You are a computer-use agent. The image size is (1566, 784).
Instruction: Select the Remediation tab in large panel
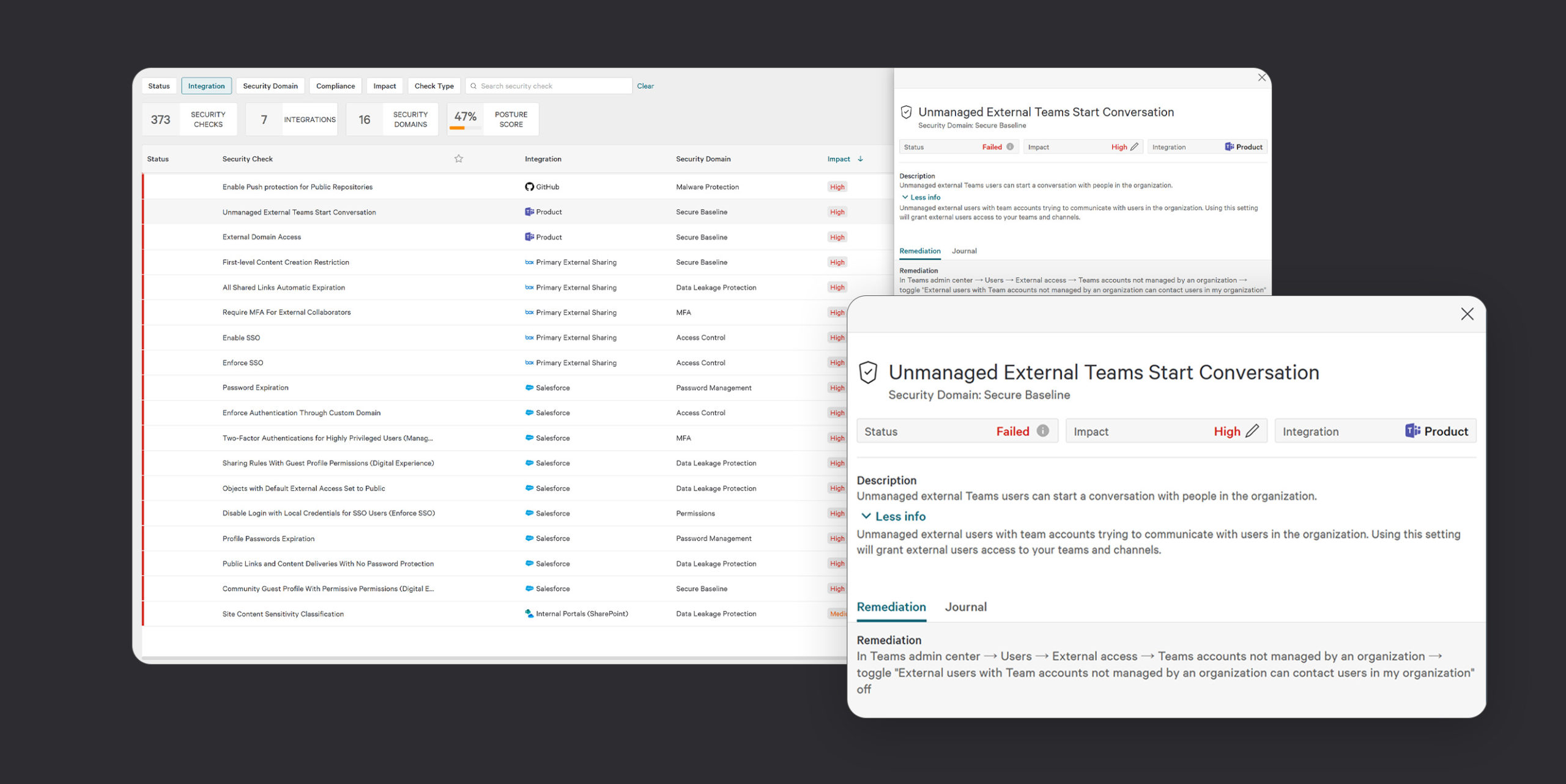891,607
